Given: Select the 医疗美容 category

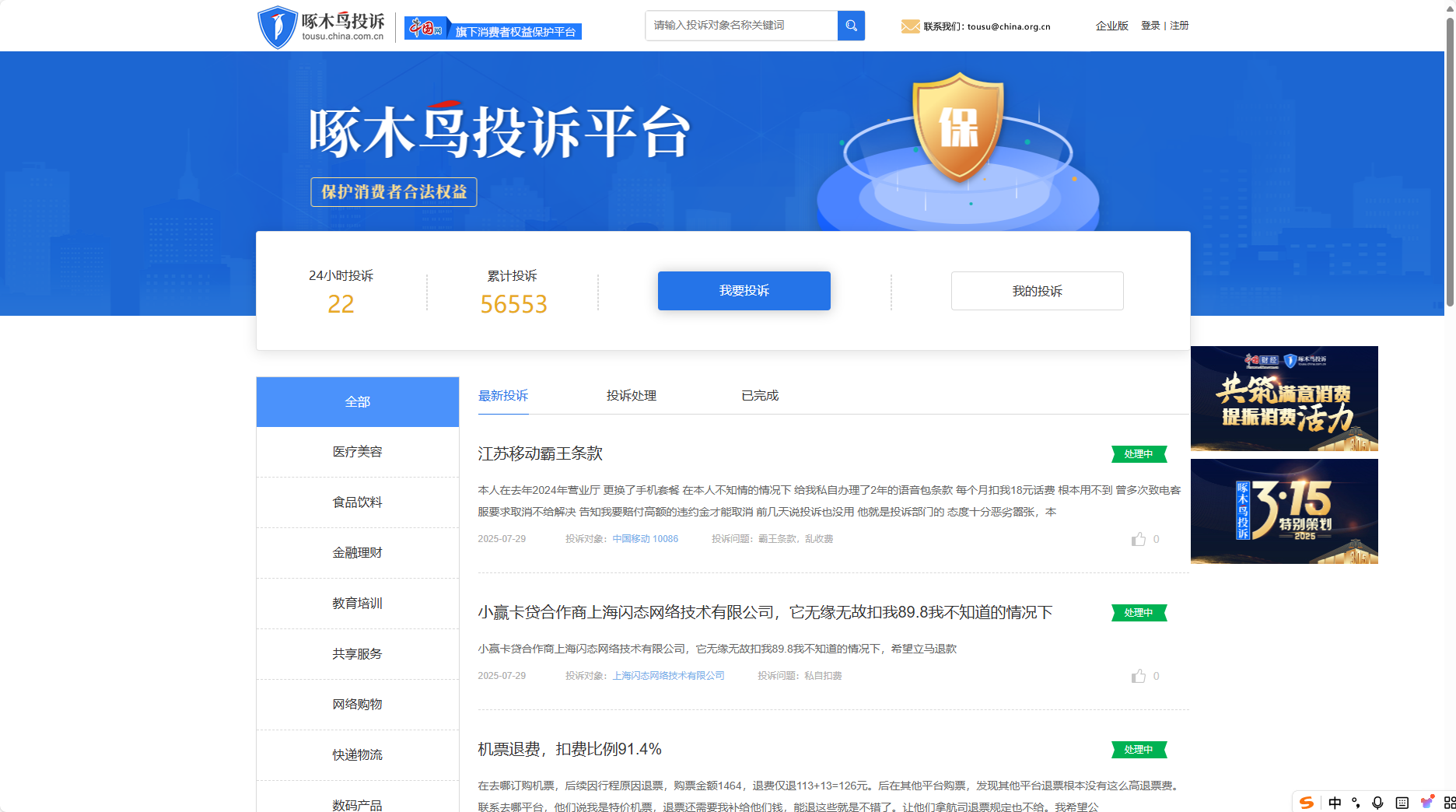Looking at the screenshot, I should click(357, 452).
